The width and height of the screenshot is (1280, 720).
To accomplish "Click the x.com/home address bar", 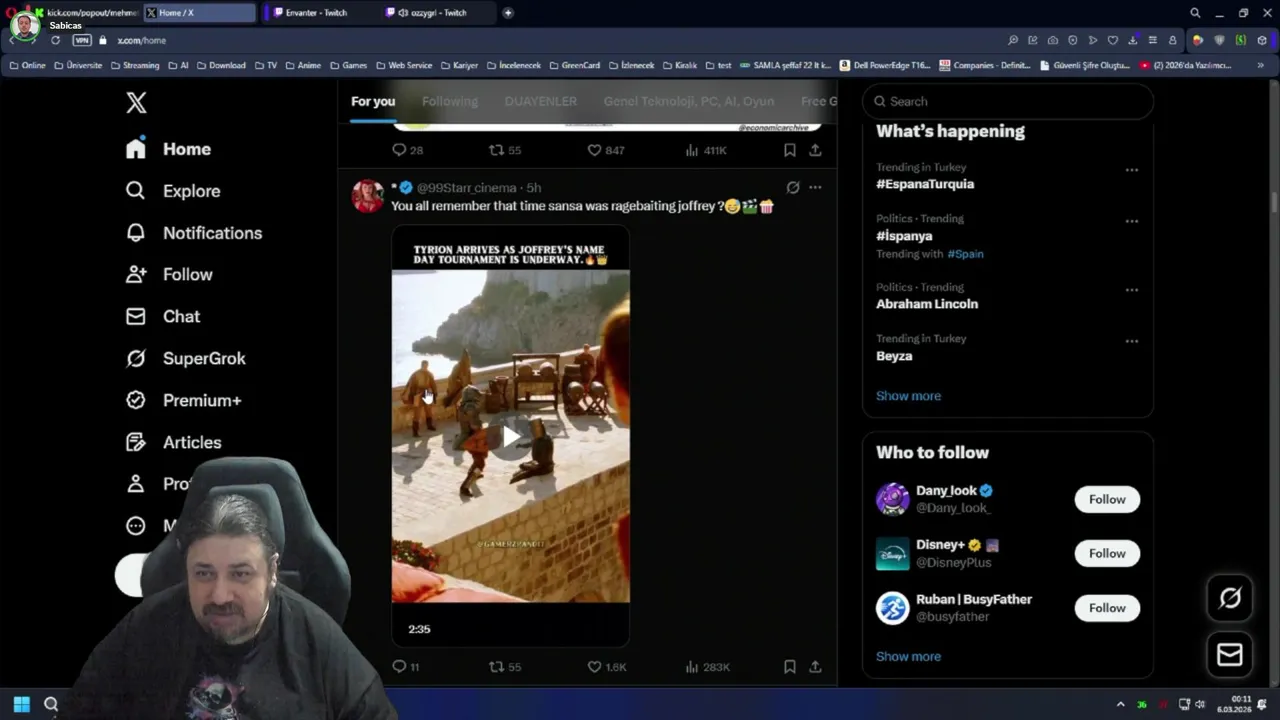I will pos(141,40).
